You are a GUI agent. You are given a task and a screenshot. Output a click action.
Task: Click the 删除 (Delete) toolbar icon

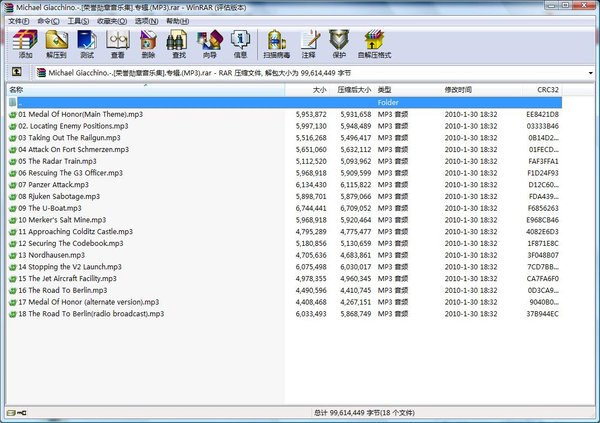(x=148, y=44)
